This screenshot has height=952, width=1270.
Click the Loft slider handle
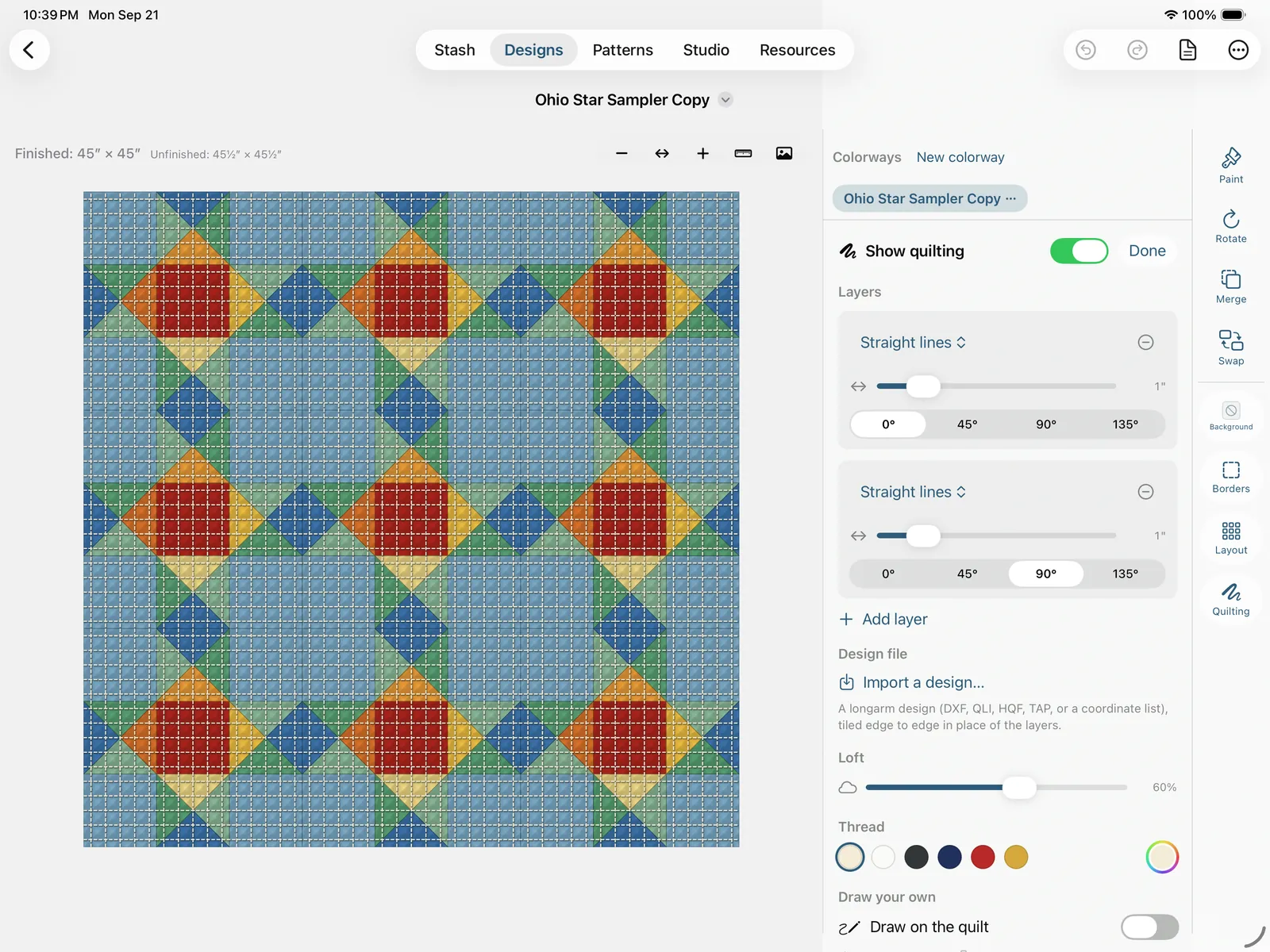click(x=1019, y=788)
